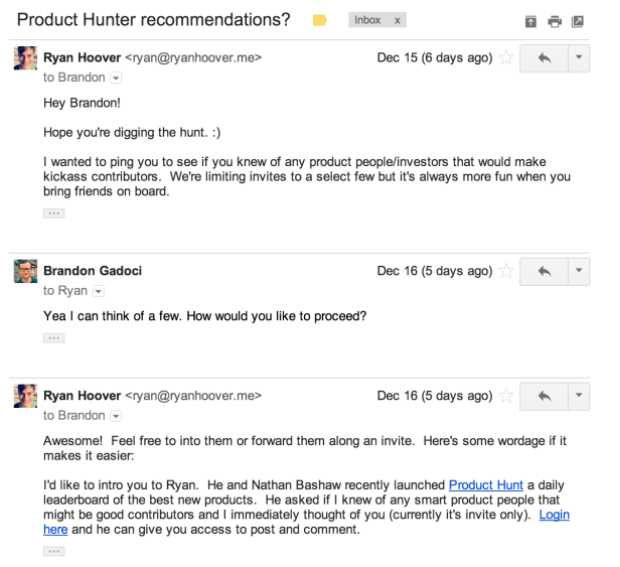Star Ryan Hoover's Dec 15 message
620x567 pixels.
506,58
